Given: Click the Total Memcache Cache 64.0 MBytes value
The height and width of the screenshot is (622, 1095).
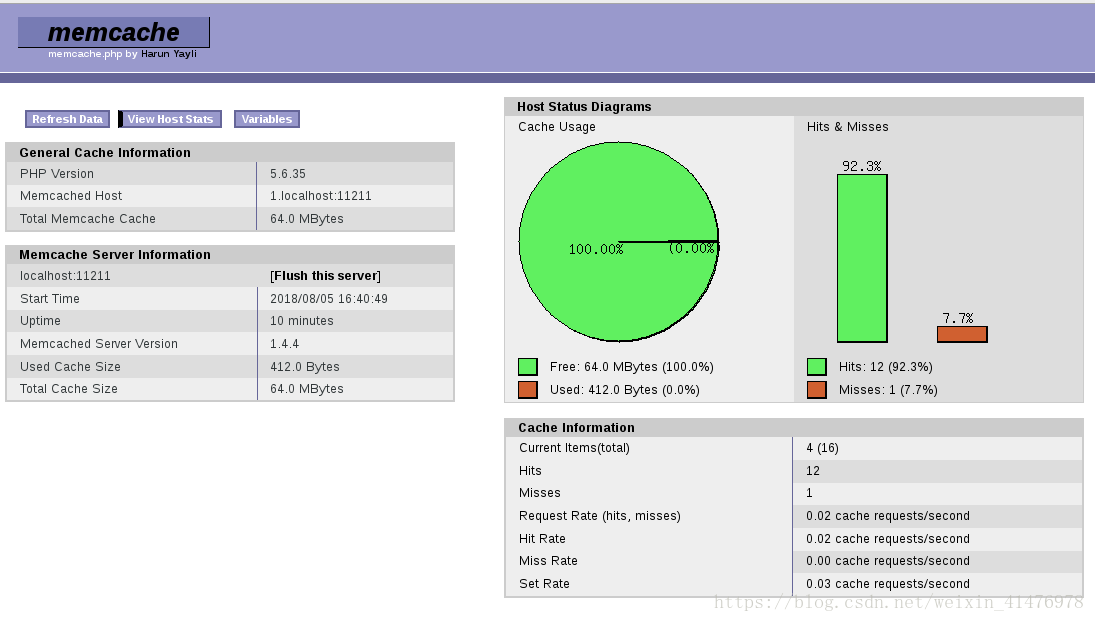Looking at the screenshot, I should click(307, 219).
